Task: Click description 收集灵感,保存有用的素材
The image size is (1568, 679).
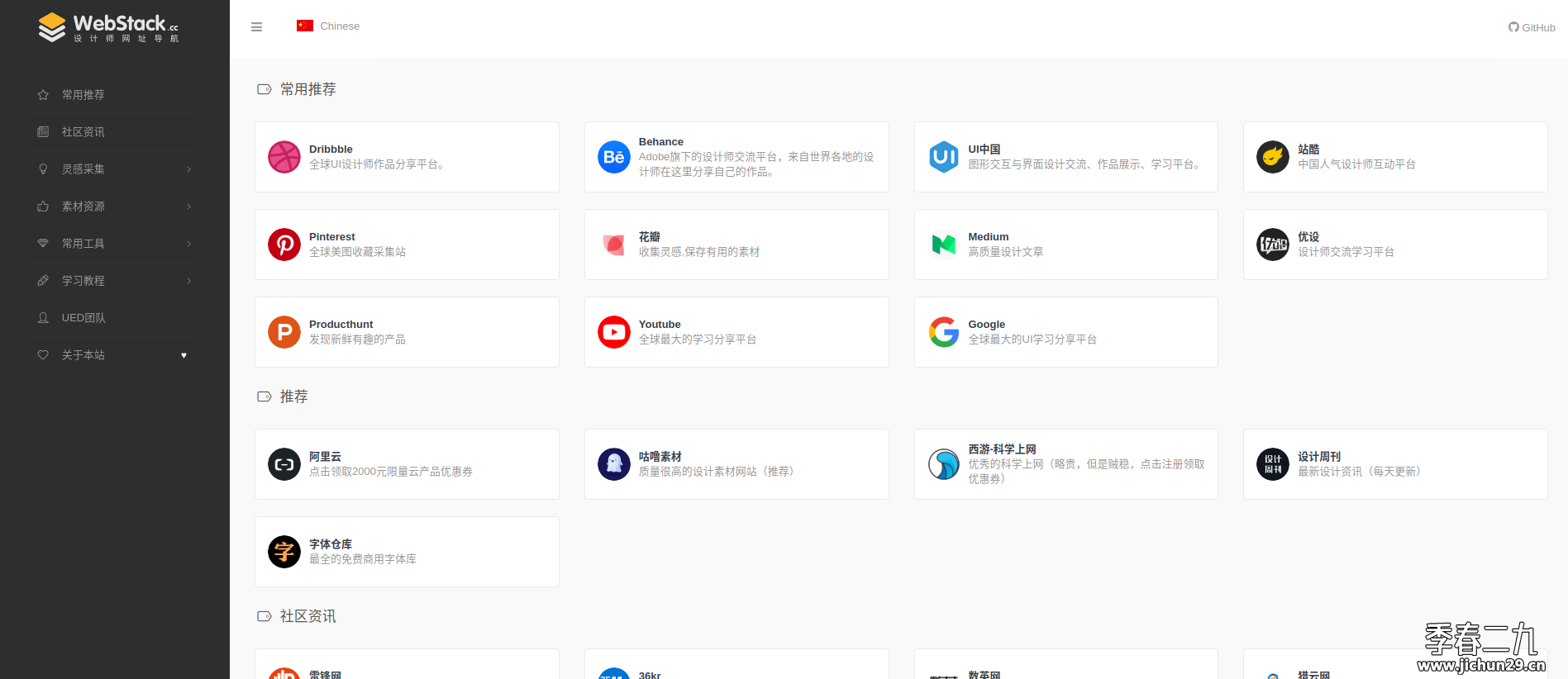Action: [699, 252]
